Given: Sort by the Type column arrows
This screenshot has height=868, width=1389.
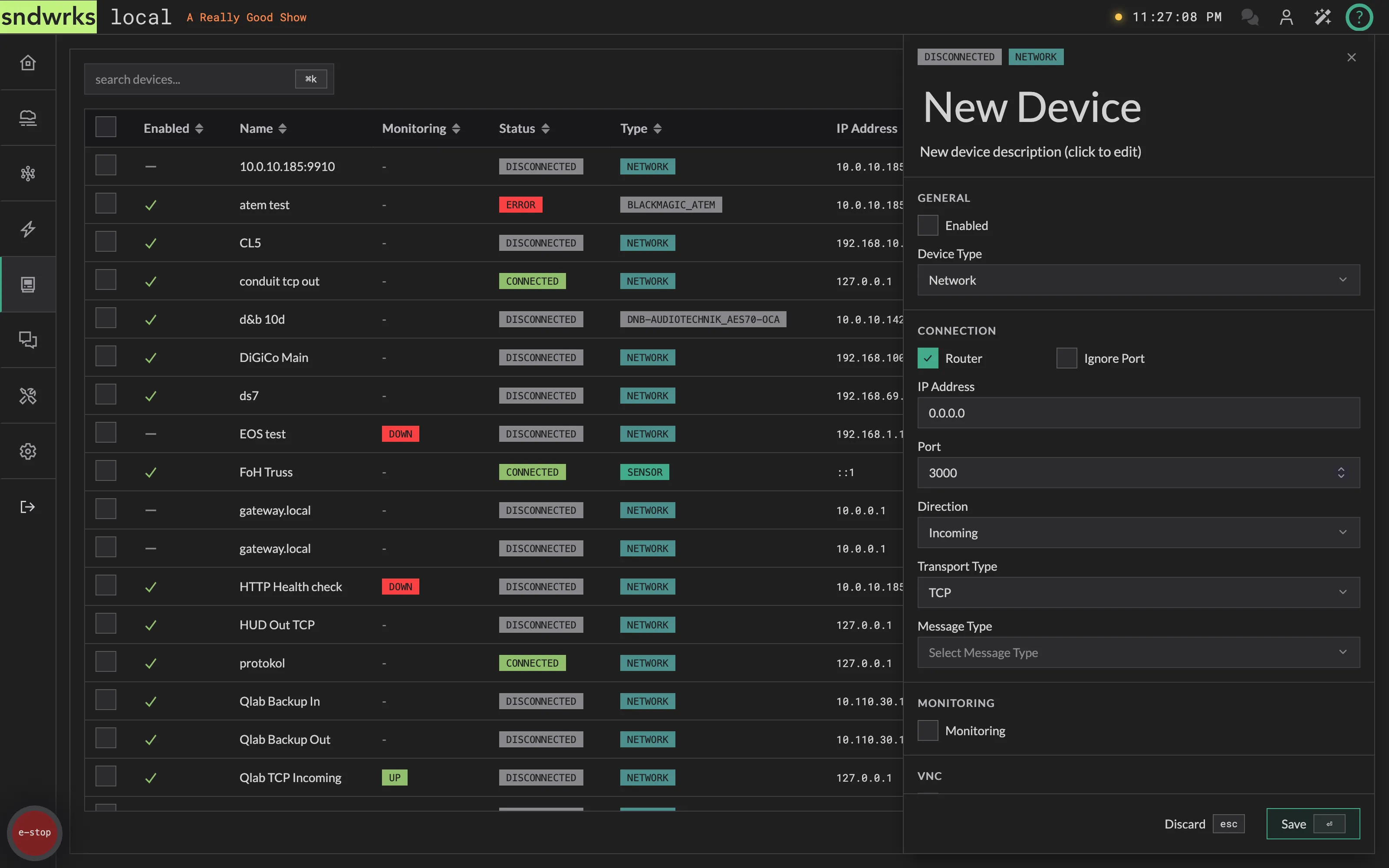Looking at the screenshot, I should [658, 128].
